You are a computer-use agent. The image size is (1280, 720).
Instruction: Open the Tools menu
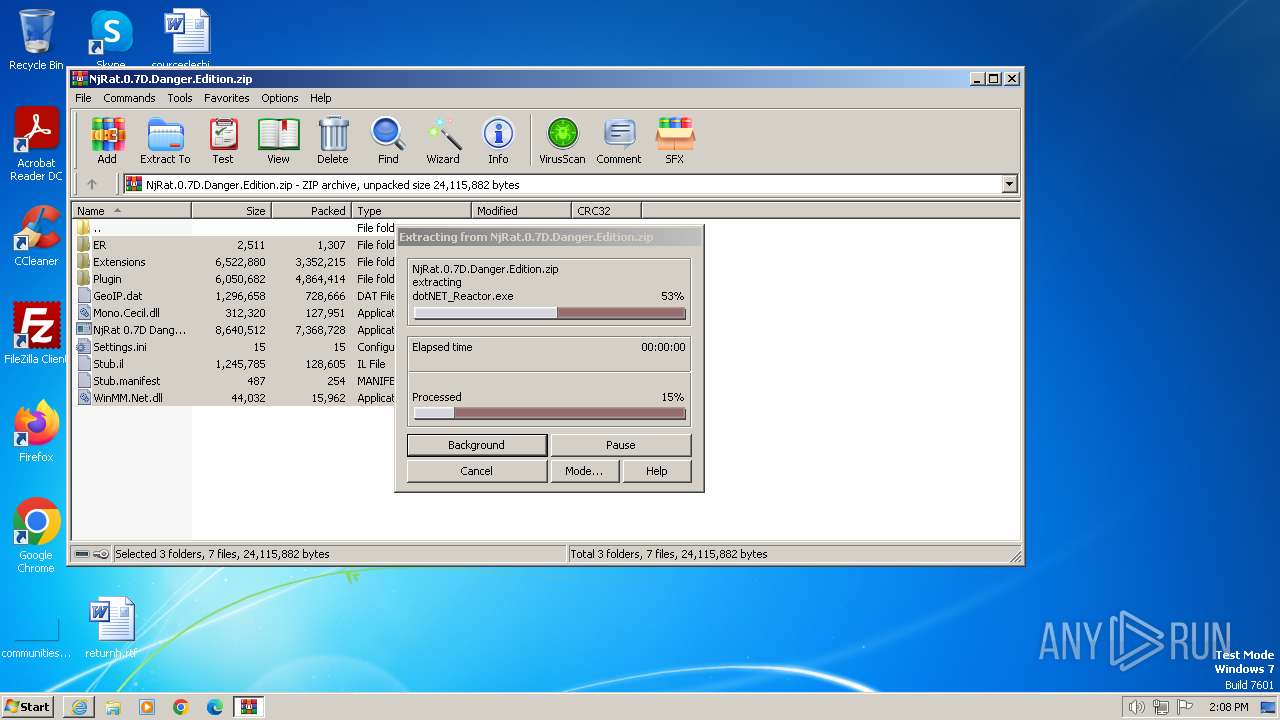tap(180, 98)
